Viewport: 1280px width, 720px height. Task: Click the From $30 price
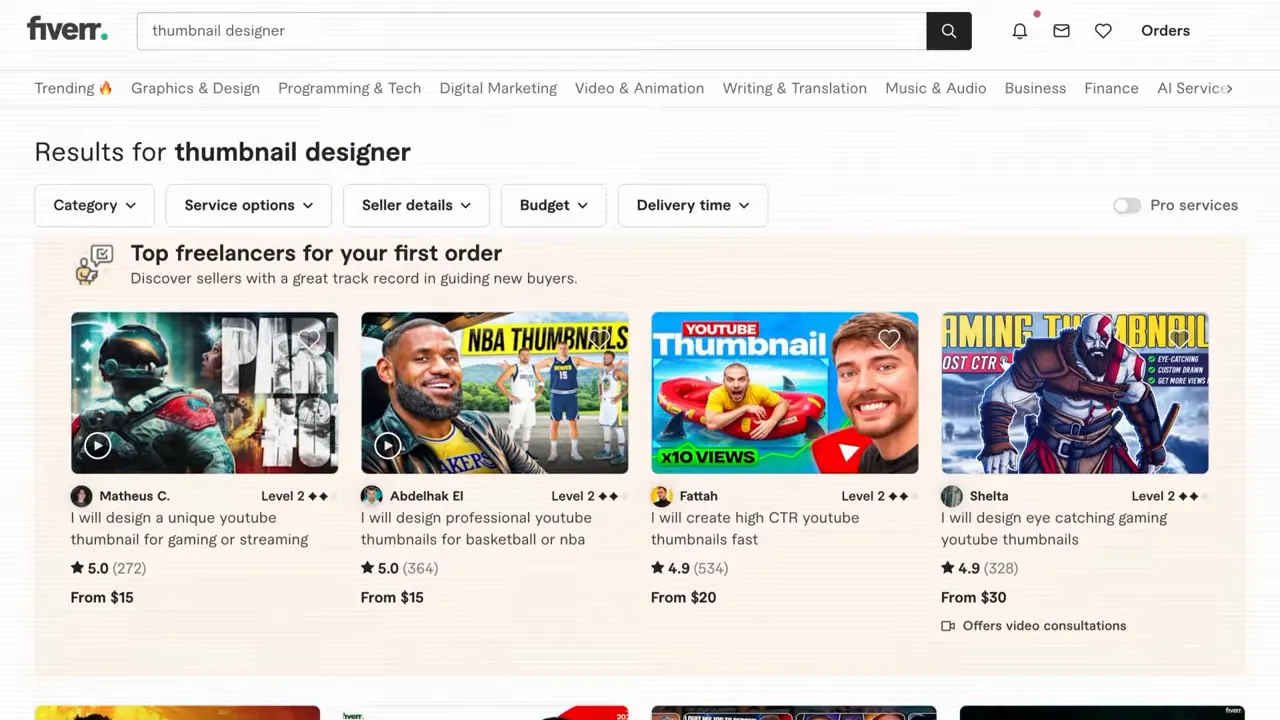point(973,597)
